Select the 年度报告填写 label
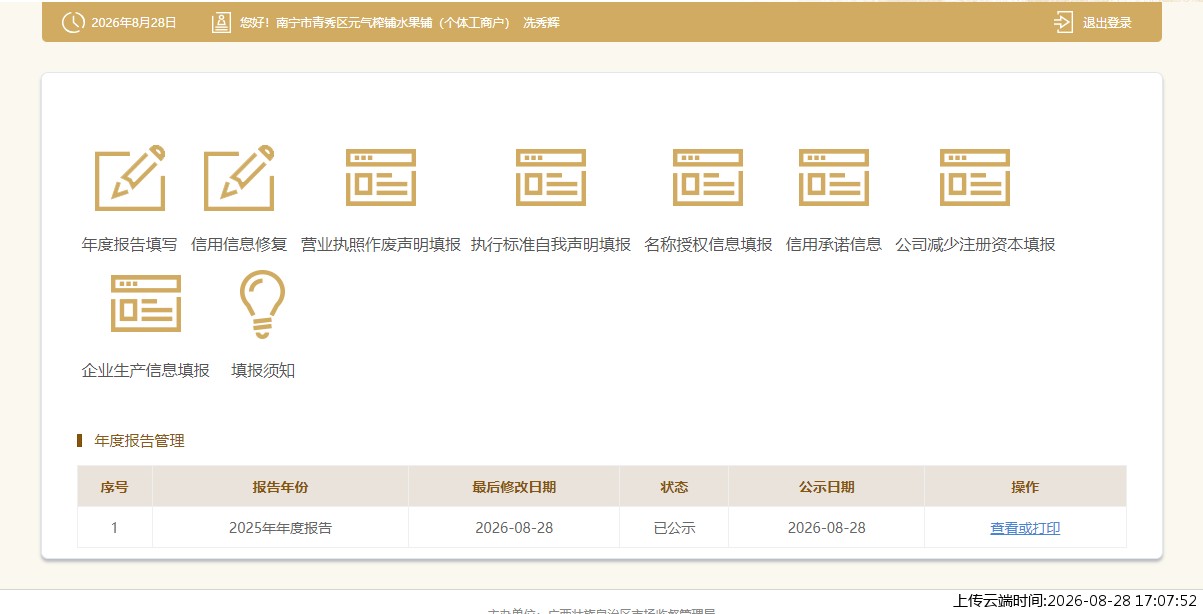This screenshot has width=1203, height=614. 130,245
